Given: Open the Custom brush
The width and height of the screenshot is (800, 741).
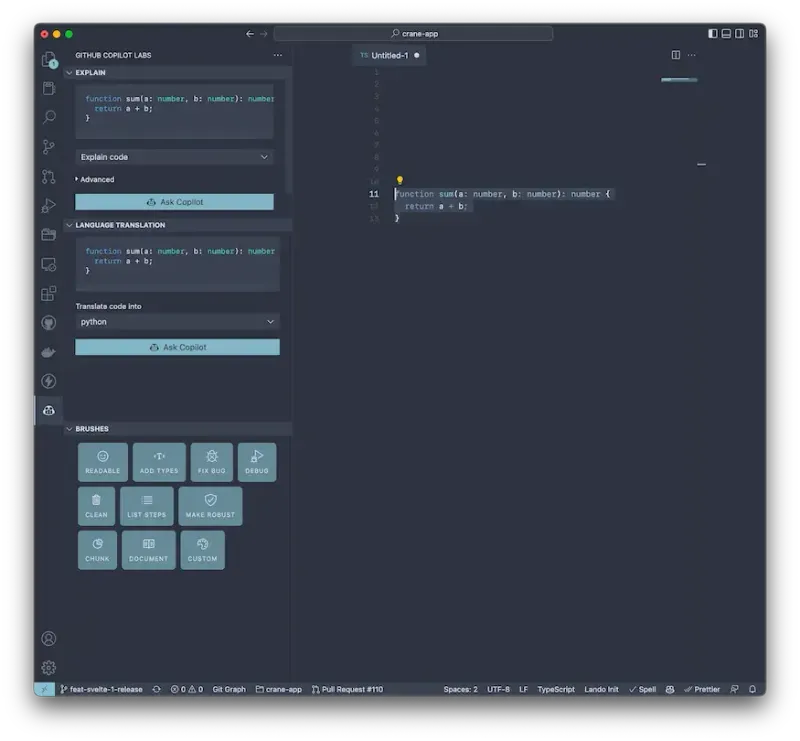Looking at the screenshot, I should [203, 550].
